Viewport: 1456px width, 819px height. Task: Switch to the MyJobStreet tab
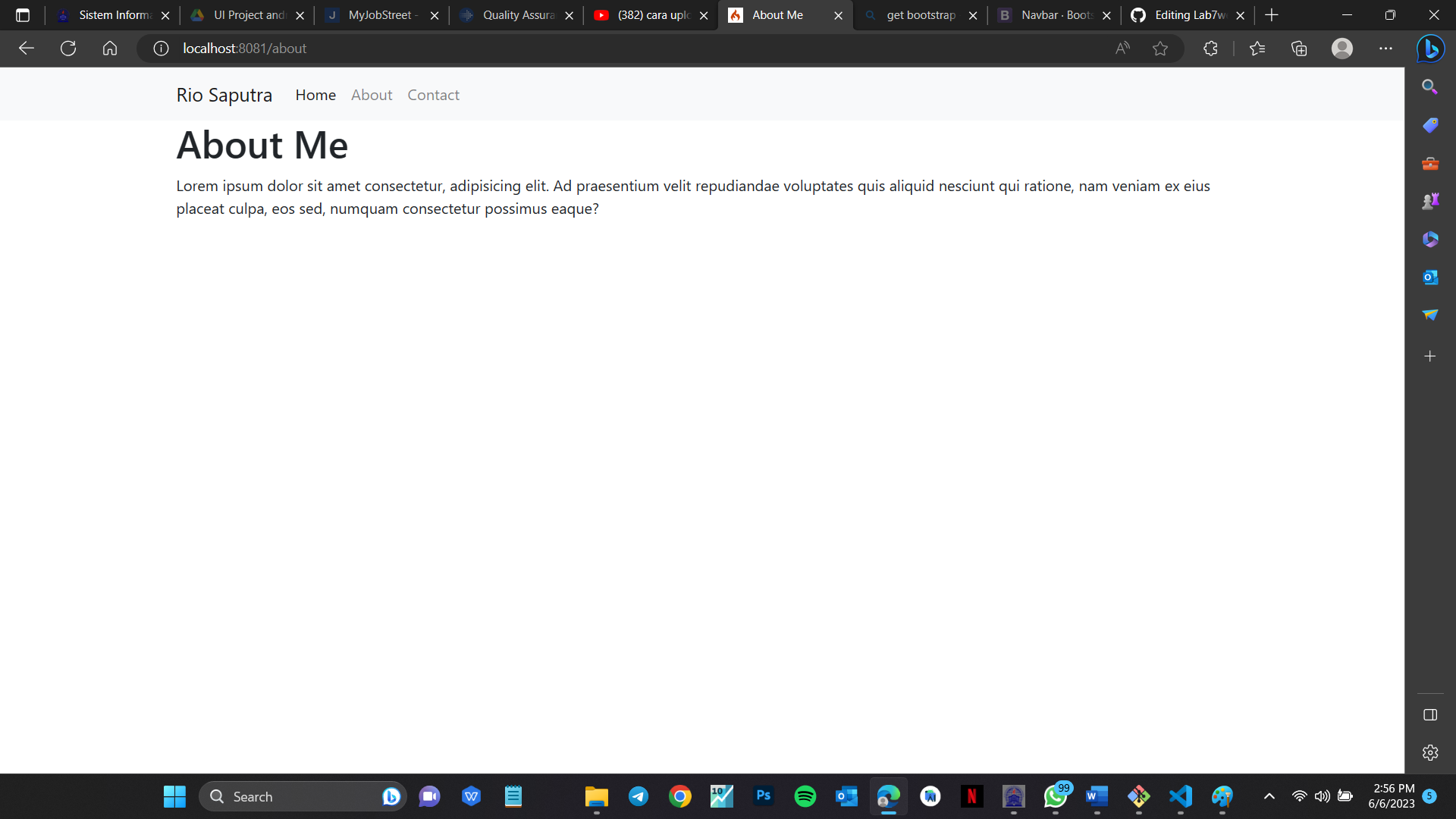pos(378,14)
